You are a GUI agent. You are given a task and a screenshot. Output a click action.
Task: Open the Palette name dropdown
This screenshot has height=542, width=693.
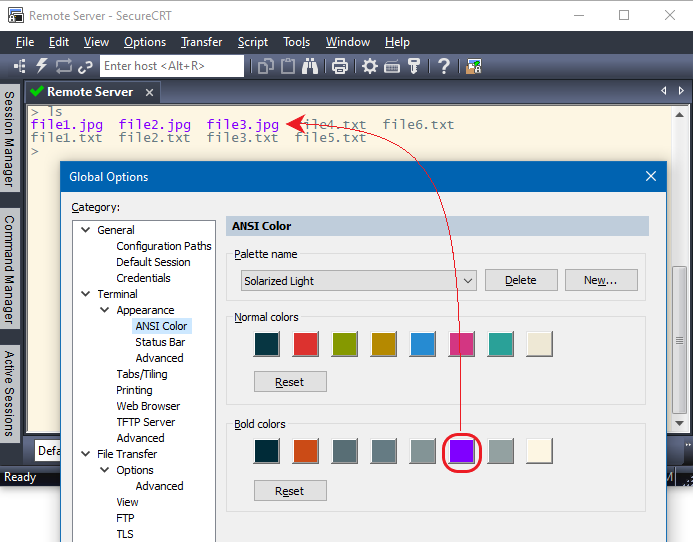(358, 281)
